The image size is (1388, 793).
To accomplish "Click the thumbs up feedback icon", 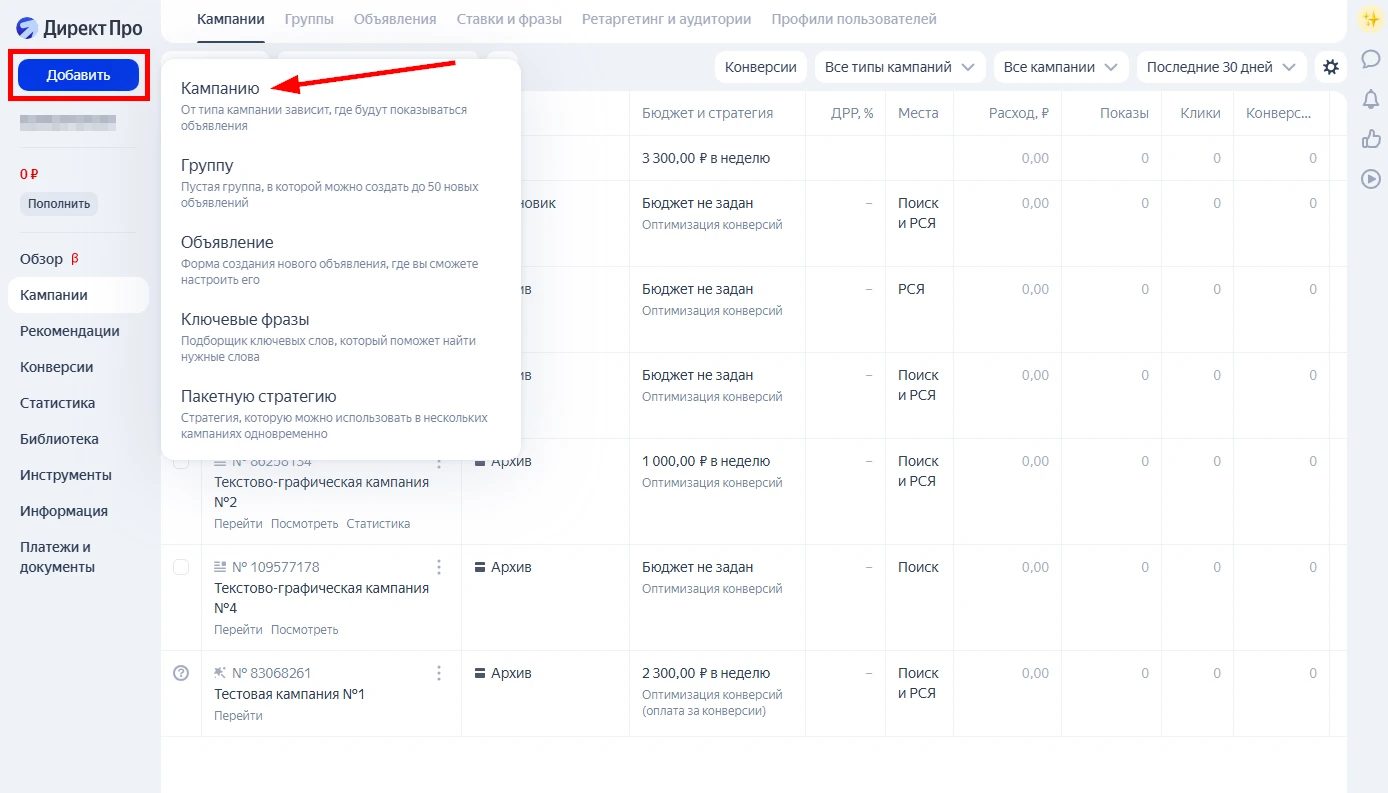I will (1371, 139).
